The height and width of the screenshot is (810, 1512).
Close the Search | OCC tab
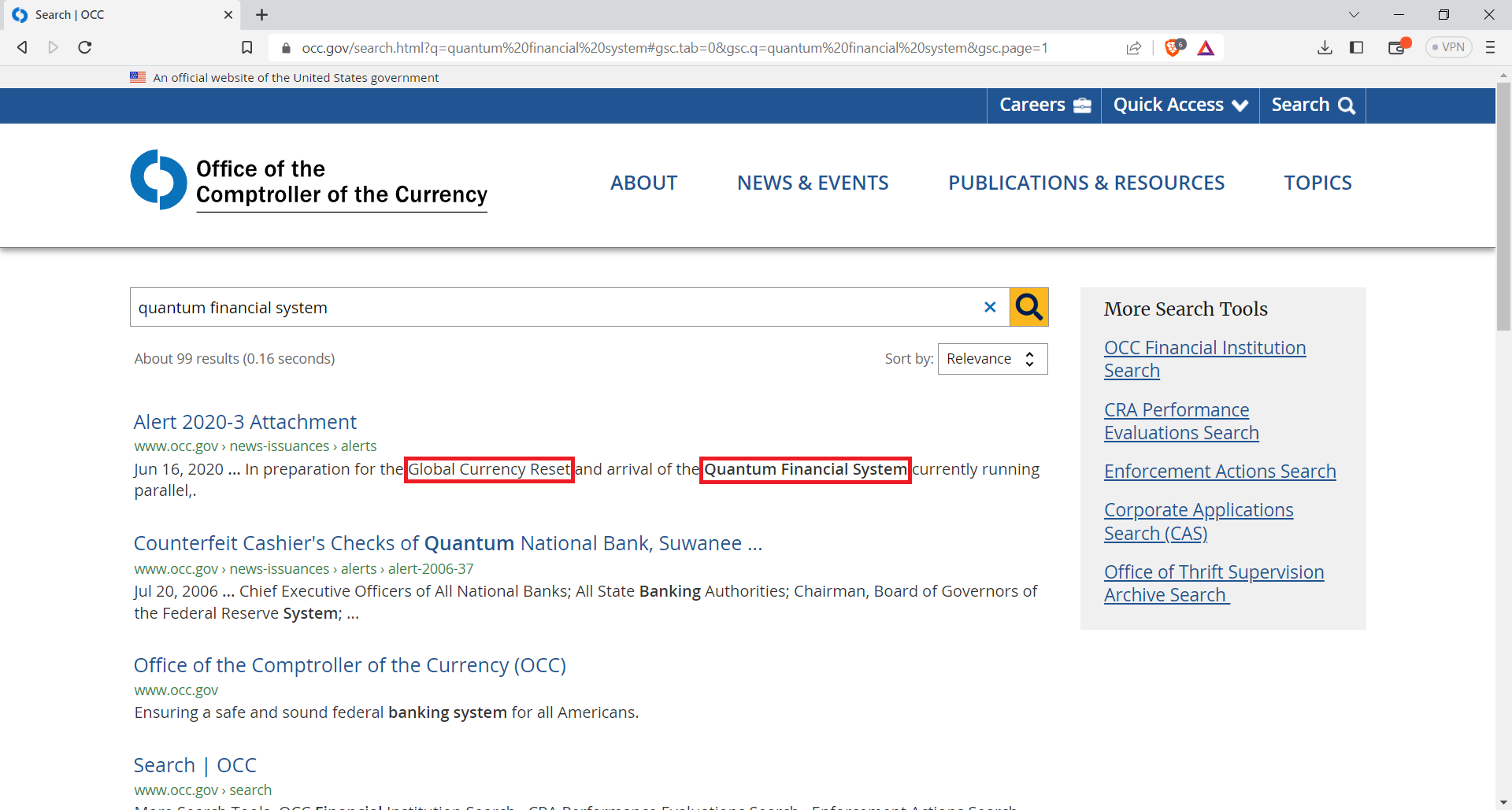coord(228,14)
